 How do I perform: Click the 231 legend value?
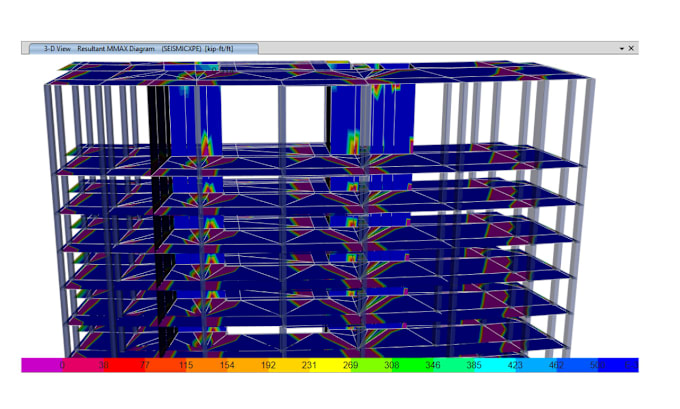tap(309, 365)
